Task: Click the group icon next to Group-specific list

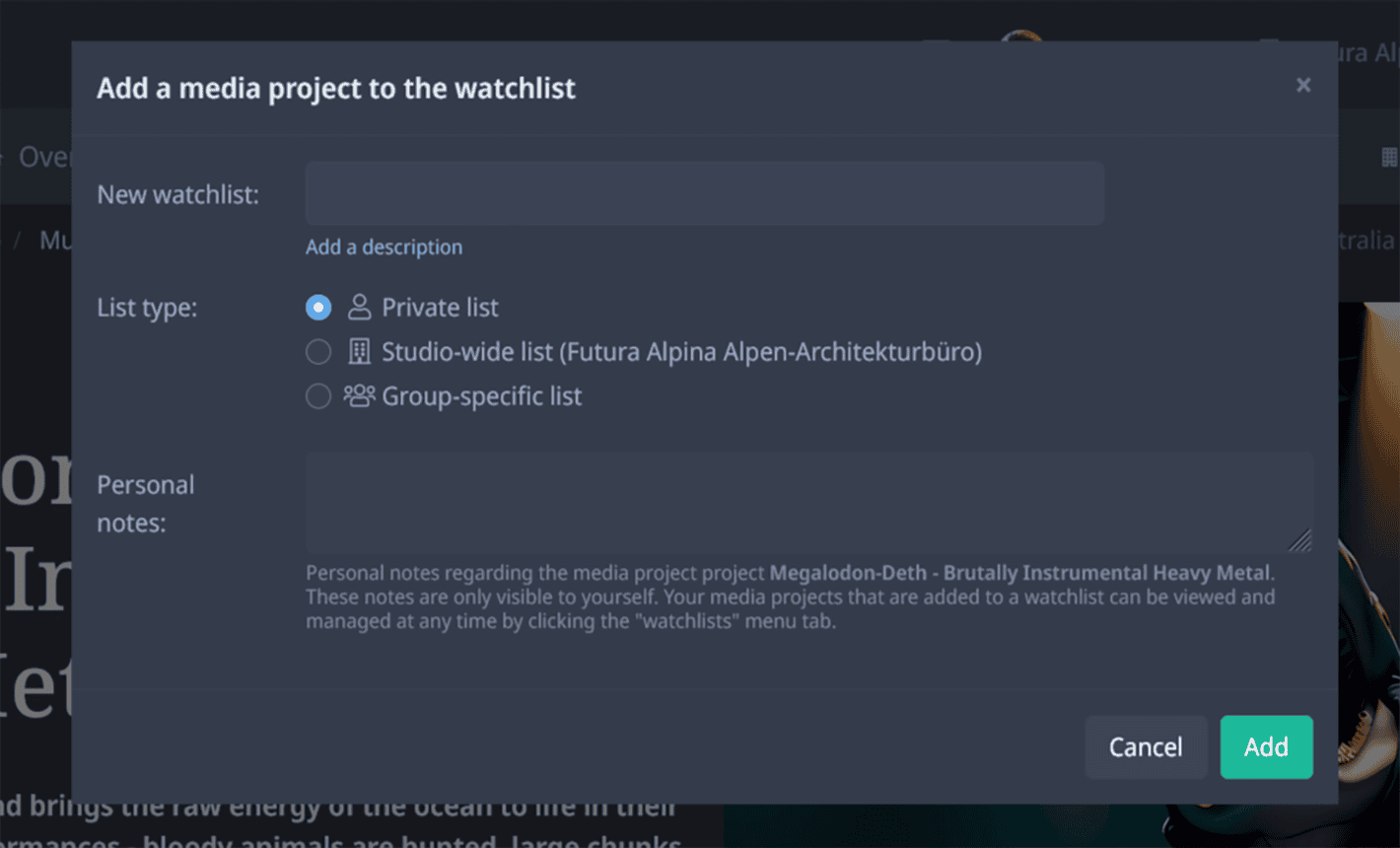Action: coord(360,395)
